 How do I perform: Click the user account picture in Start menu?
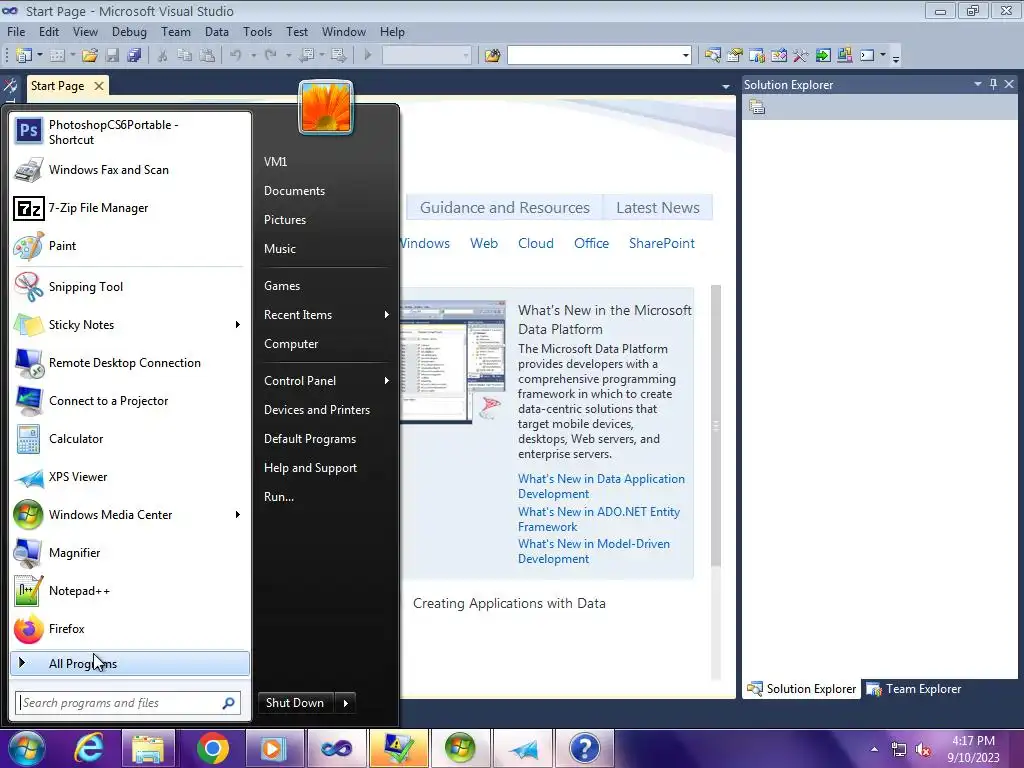tap(326, 107)
